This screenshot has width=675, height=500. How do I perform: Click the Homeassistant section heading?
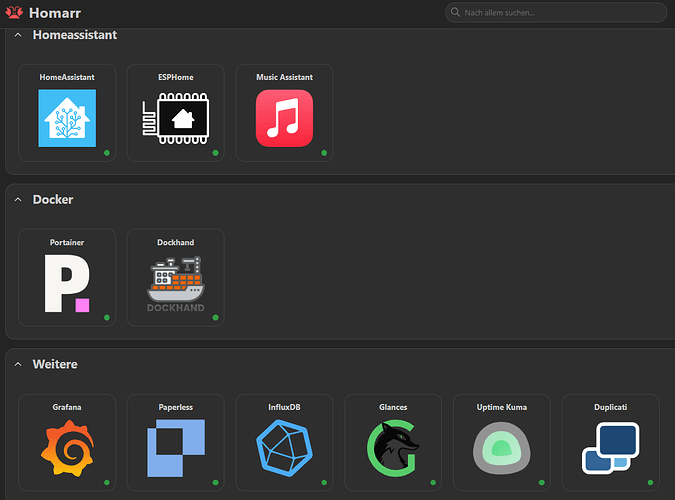point(75,35)
